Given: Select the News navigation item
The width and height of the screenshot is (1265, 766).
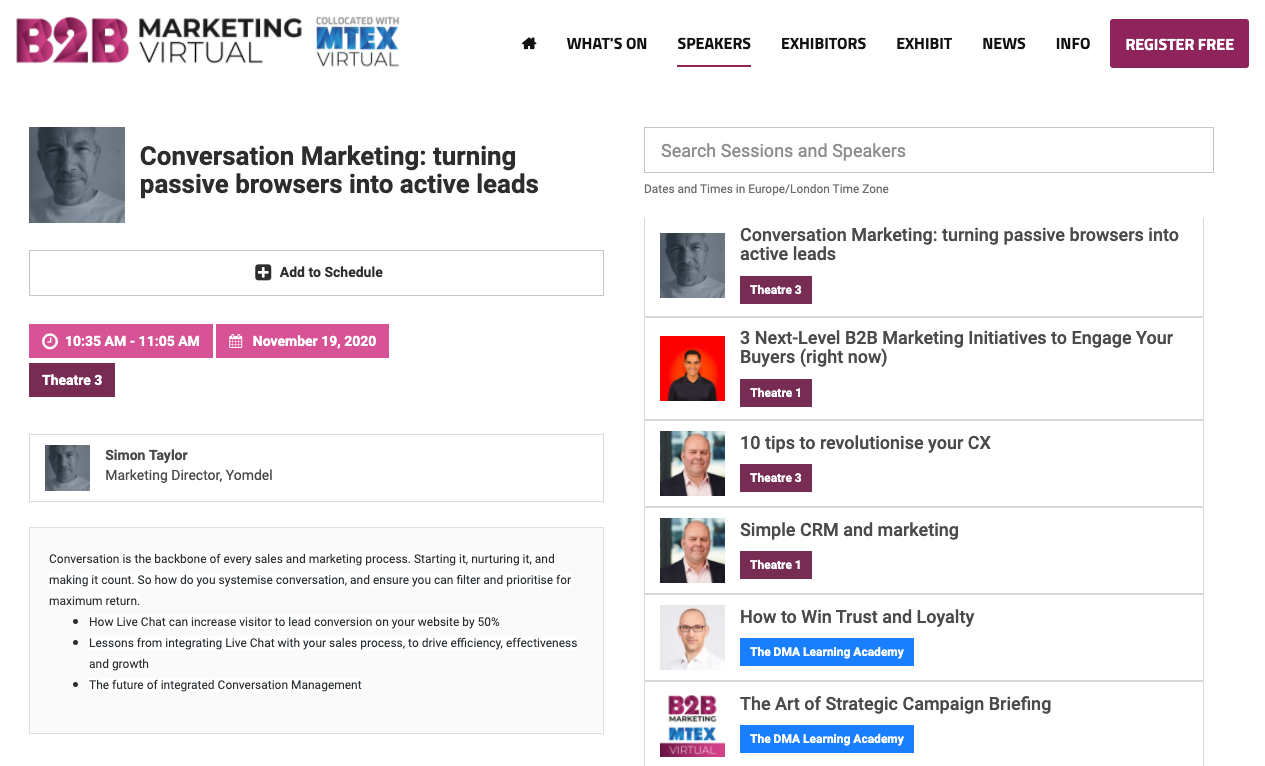Looking at the screenshot, I should [1003, 44].
